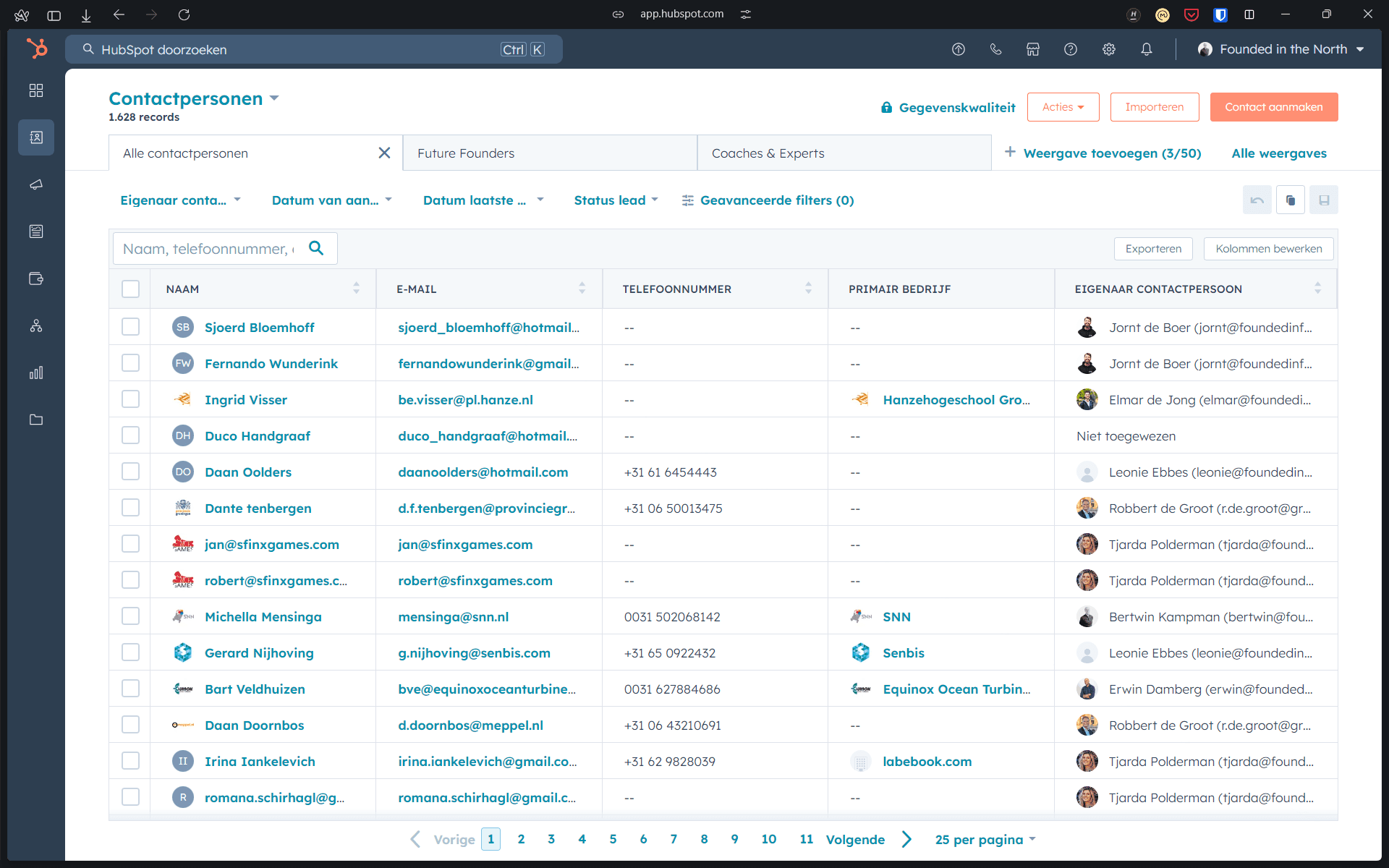Open the Eigenaar contactpersoon filter dropdown
Screen dimensions: 1389x868
(180, 200)
